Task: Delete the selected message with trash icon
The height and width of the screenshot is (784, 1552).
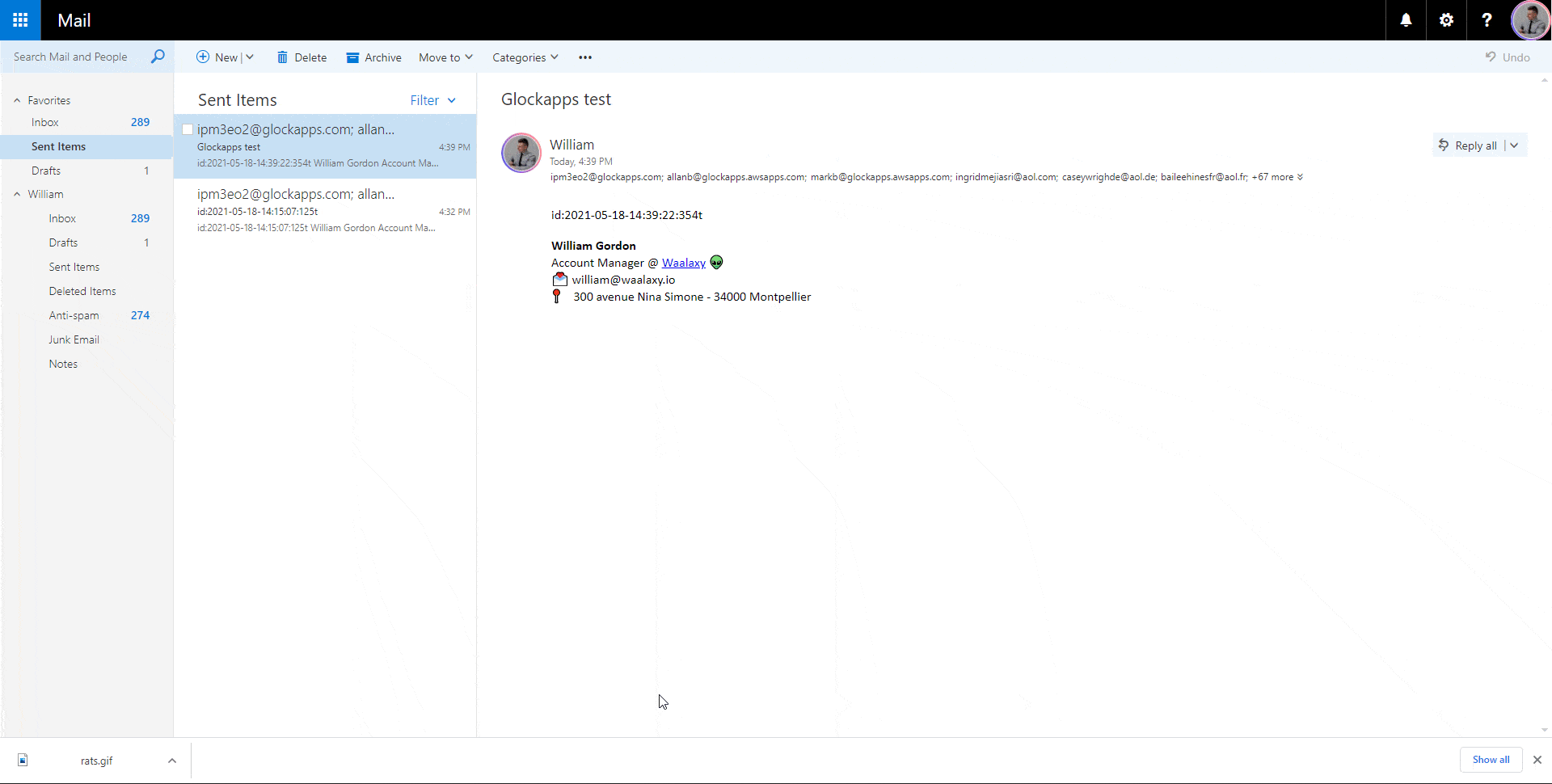Action: click(x=302, y=57)
